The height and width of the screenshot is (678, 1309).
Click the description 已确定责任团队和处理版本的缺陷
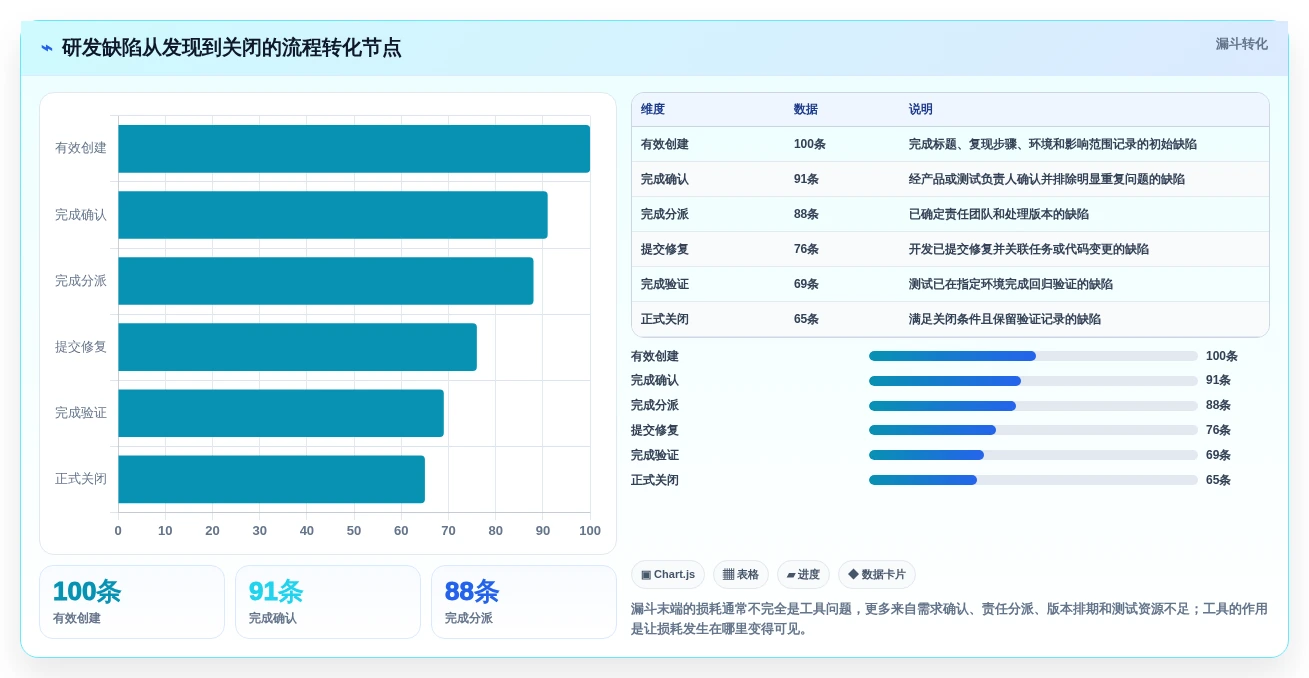pos(999,214)
